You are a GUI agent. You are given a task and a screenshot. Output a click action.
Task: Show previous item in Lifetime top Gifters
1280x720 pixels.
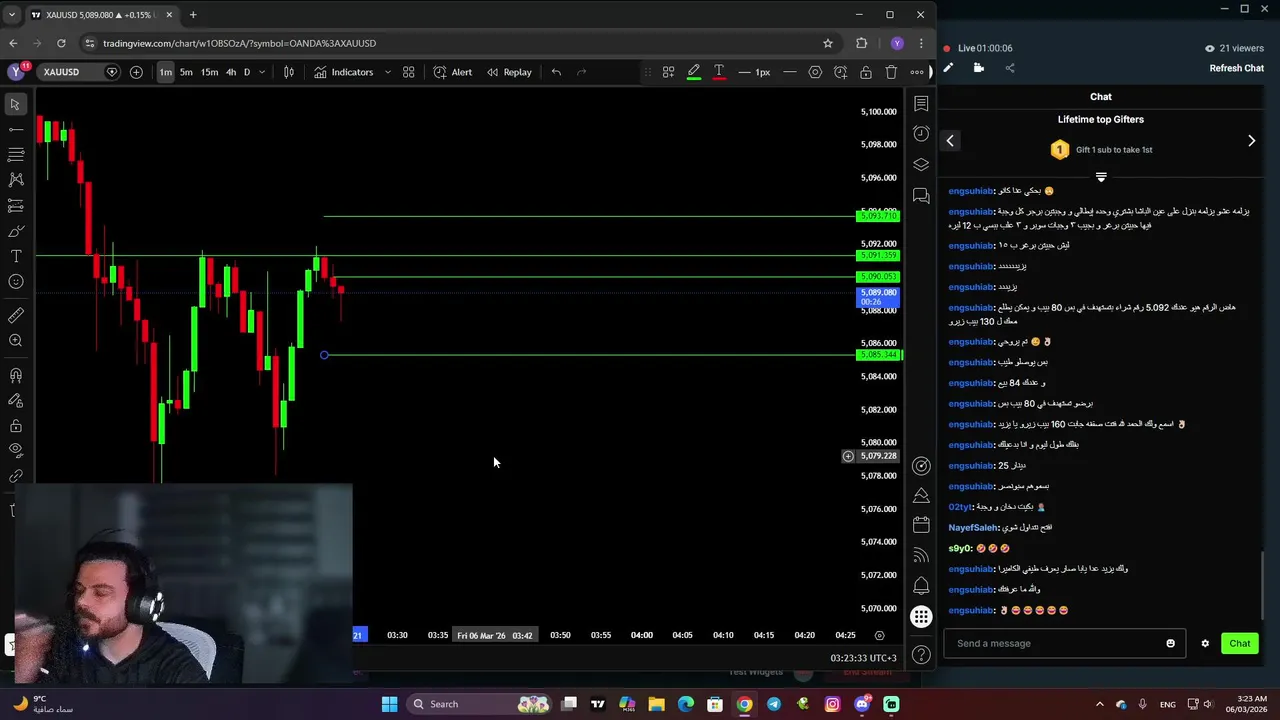950,141
